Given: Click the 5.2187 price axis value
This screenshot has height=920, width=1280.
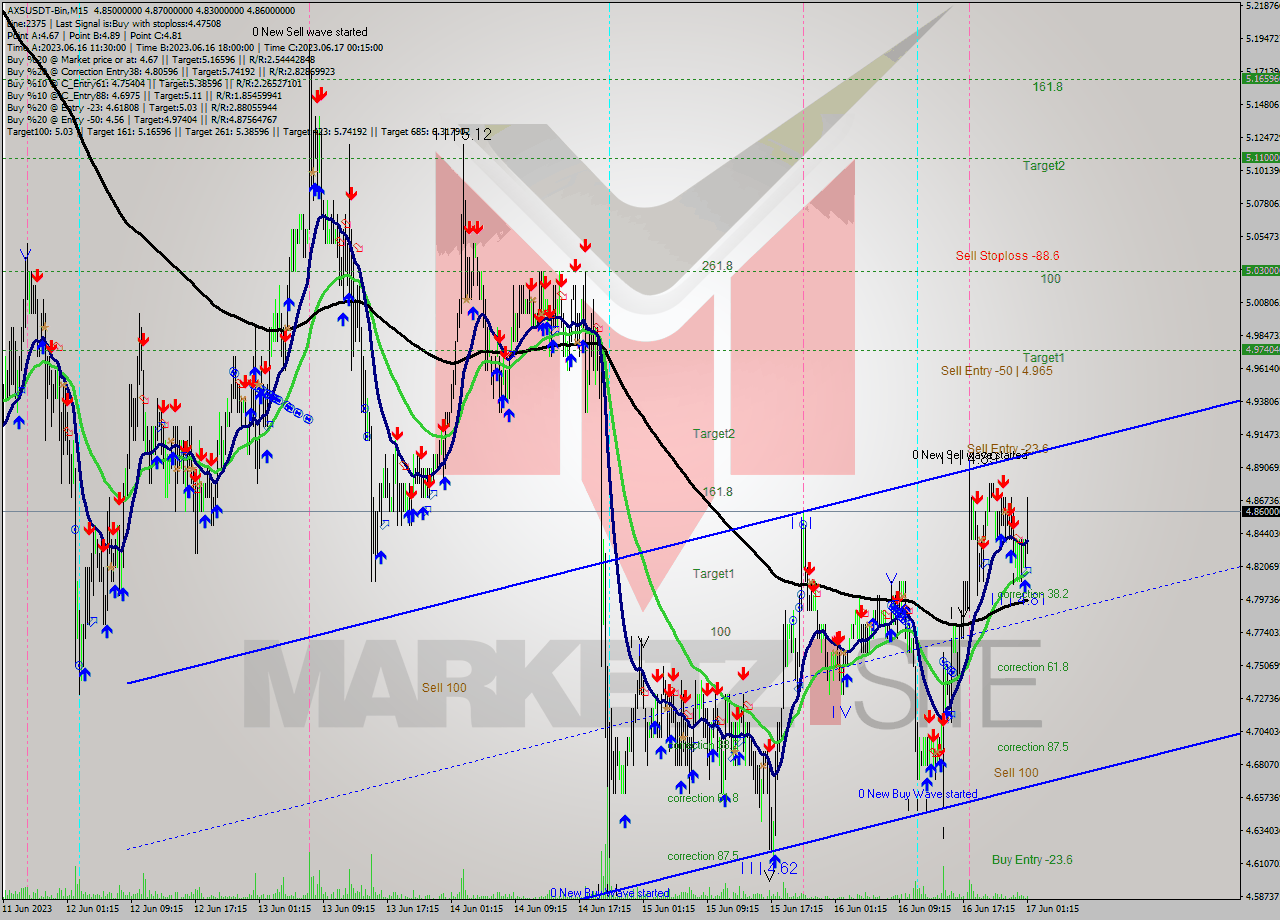Looking at the screenshot, I should click(x=1261, y=6).
